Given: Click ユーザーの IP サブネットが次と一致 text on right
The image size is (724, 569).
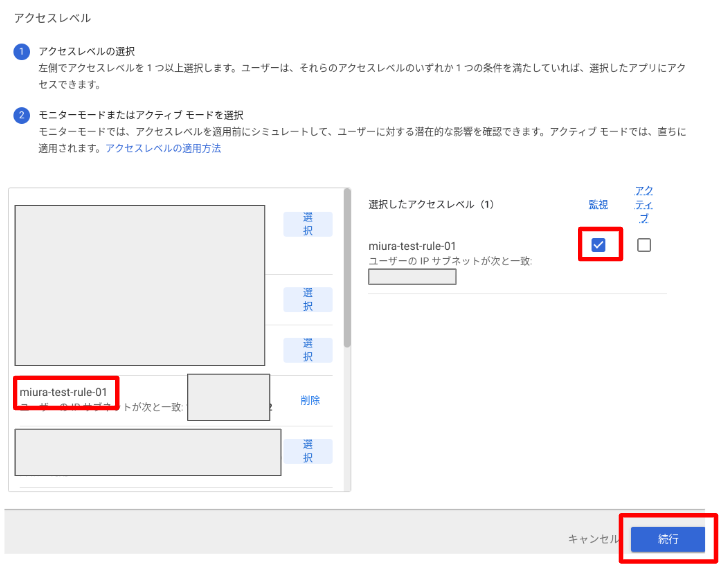Looking at the screenshot, I should pyautogui.click(x=450, y=261).
